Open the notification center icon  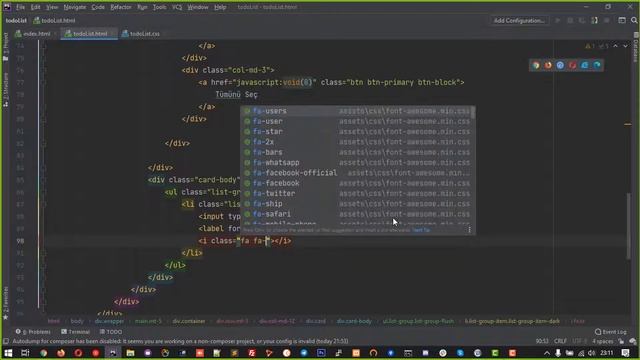tap(626, 353)
